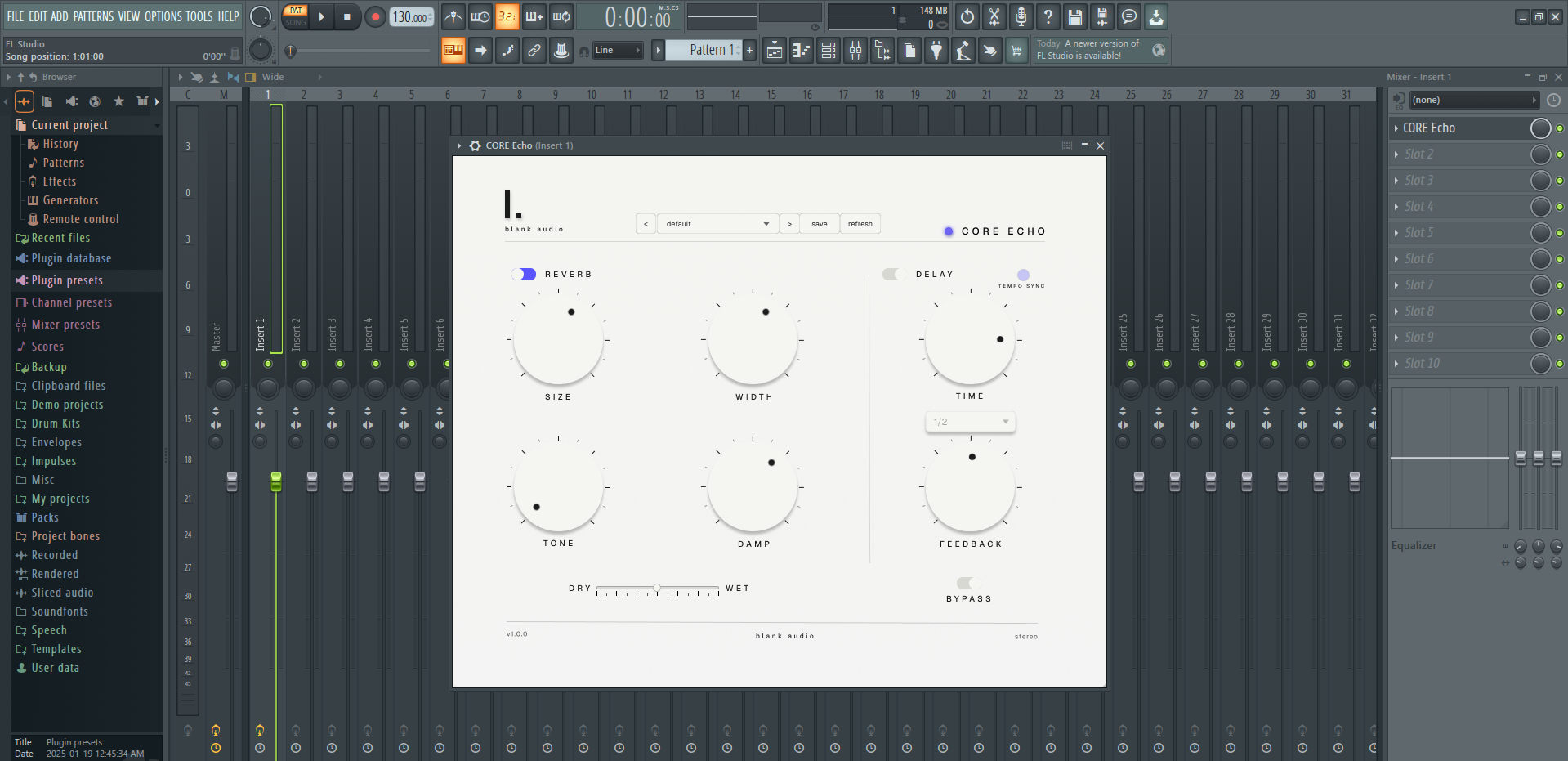This screenshot has height=761, width=1568.
Task: Open the ADD menu
Action: (x=60, y=16)
